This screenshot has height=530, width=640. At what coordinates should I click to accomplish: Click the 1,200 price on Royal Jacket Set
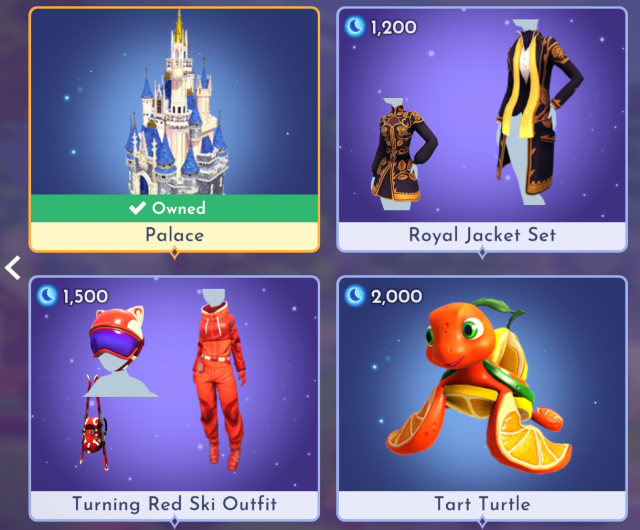[393, 28]
